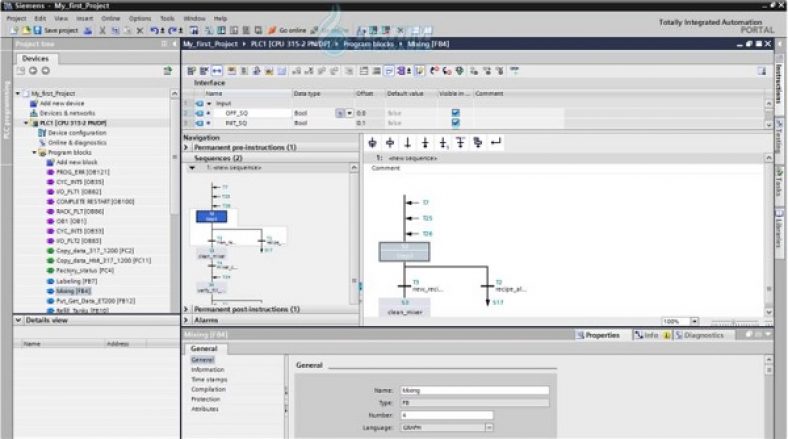Viewport: 788px width, 439px height.
Task: Collapse the Details view panel
Action: (18, 320)
